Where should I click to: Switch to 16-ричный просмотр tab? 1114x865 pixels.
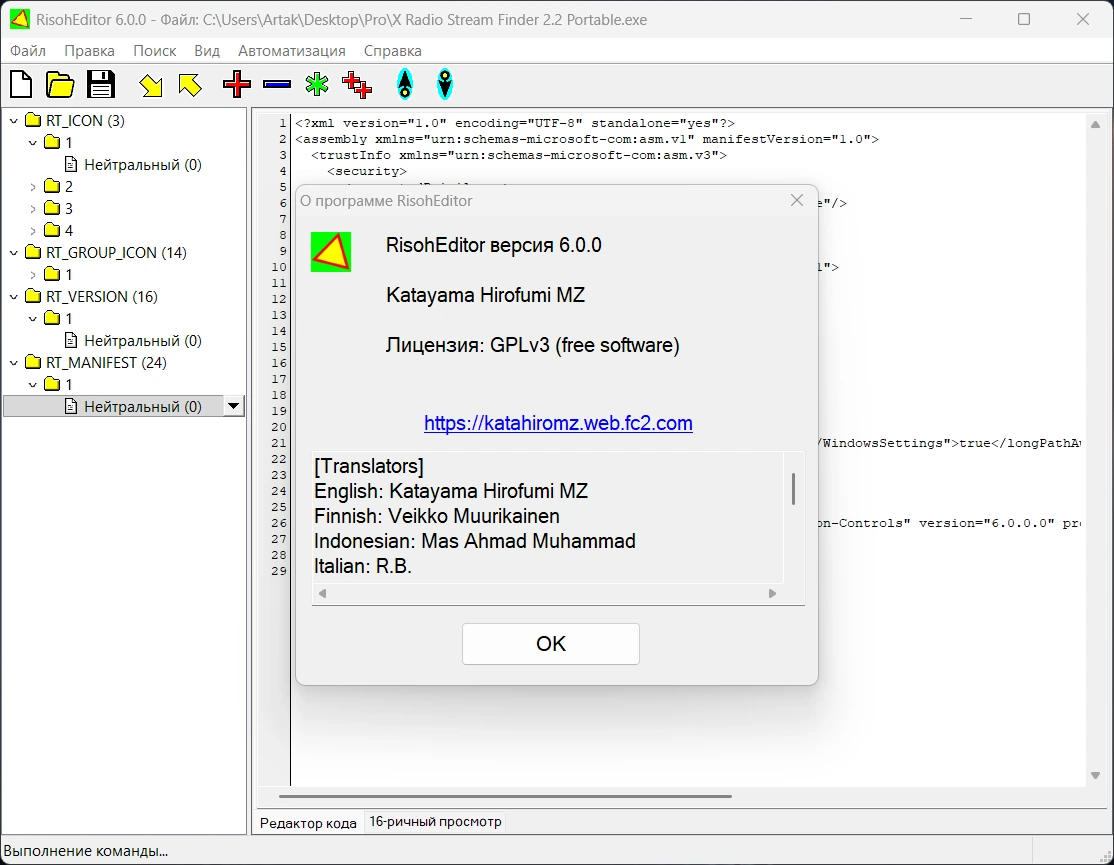(x=436, y=822)
